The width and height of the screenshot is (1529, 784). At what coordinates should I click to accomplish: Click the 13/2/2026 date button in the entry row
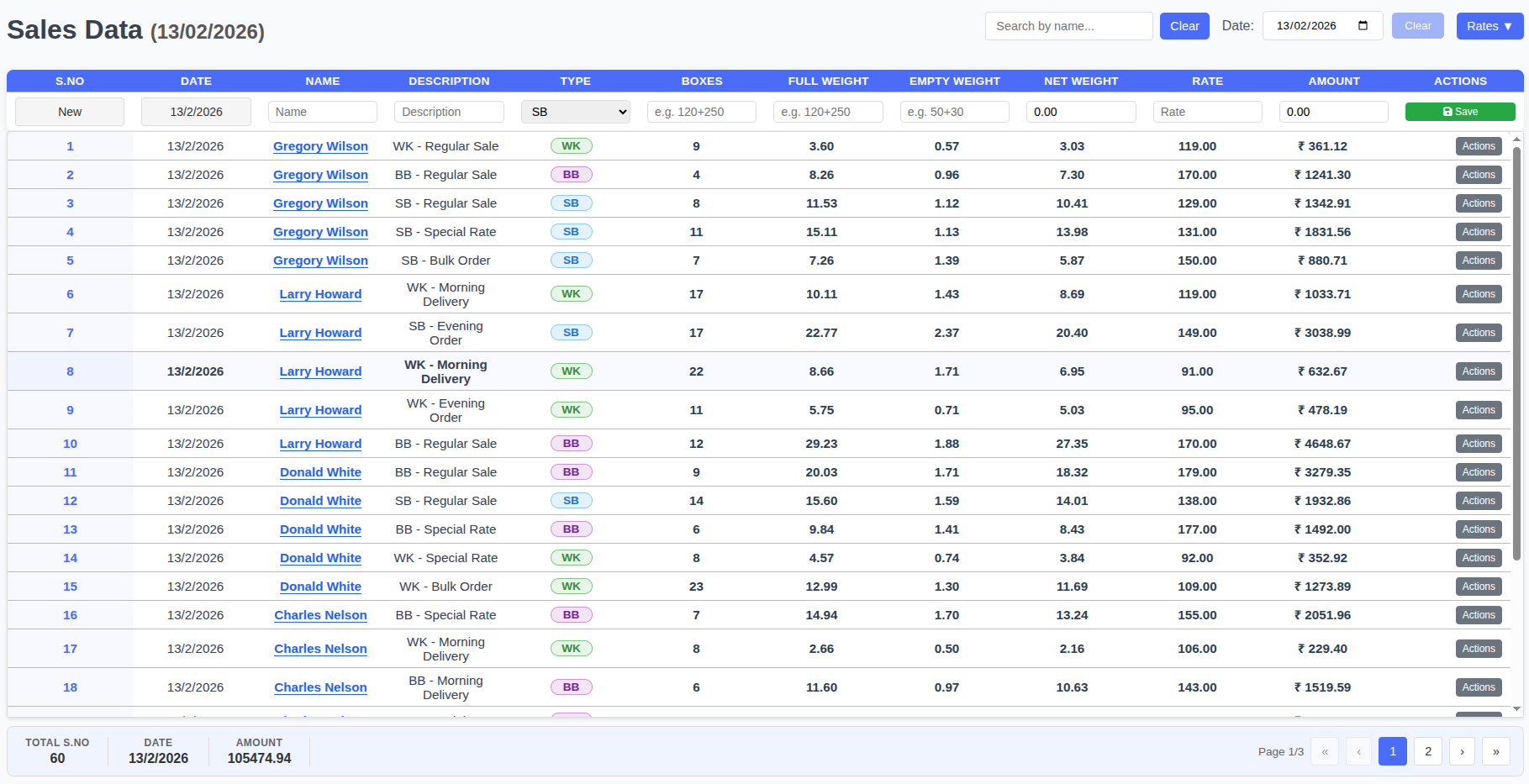196,112
